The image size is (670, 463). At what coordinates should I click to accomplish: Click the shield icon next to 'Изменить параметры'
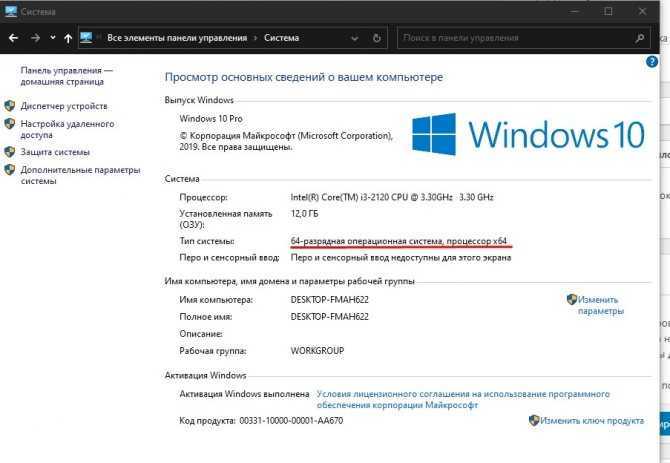pyautogui.click(x=572, y=299)
